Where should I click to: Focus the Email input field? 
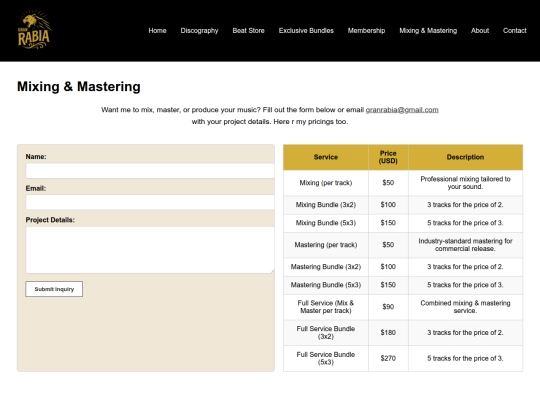click(150, 202)
